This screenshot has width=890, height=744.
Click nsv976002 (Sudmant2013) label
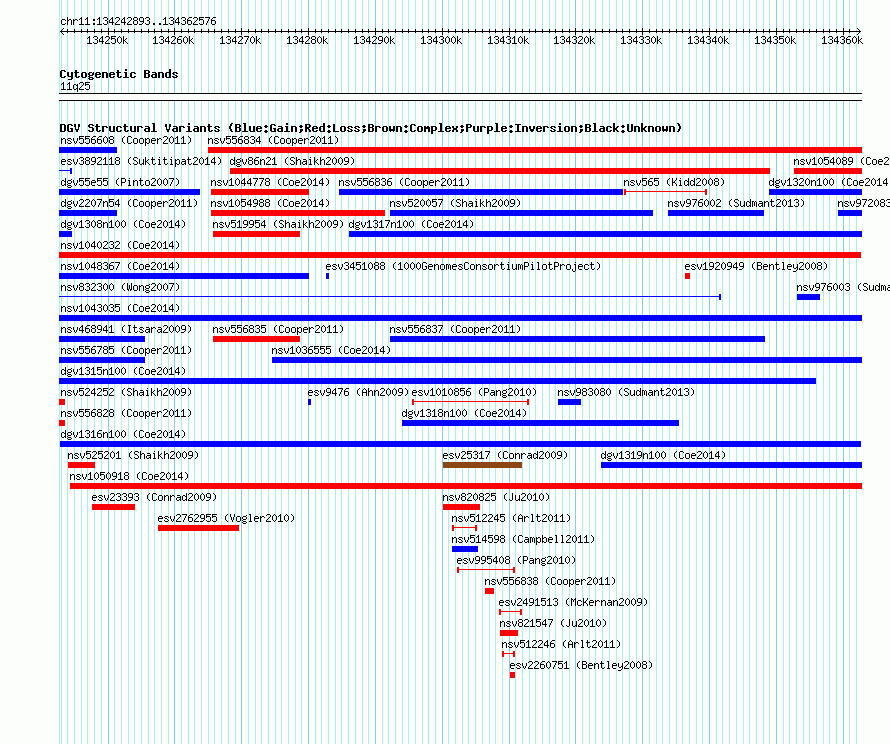pyautogui.click(x=736, y=203)
